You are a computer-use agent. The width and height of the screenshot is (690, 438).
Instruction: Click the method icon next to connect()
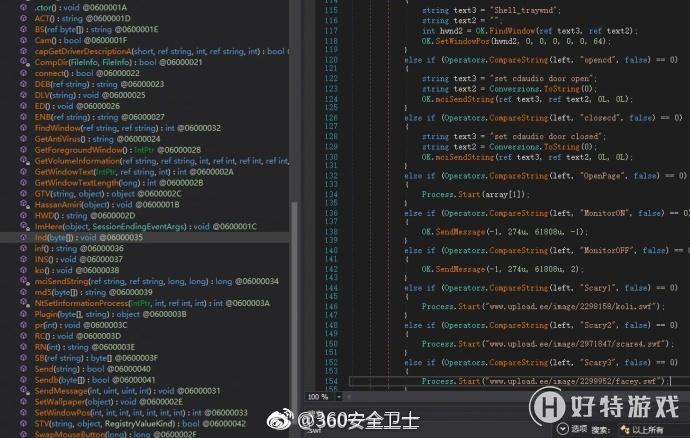pyautogui.click(x=23, y=73)
